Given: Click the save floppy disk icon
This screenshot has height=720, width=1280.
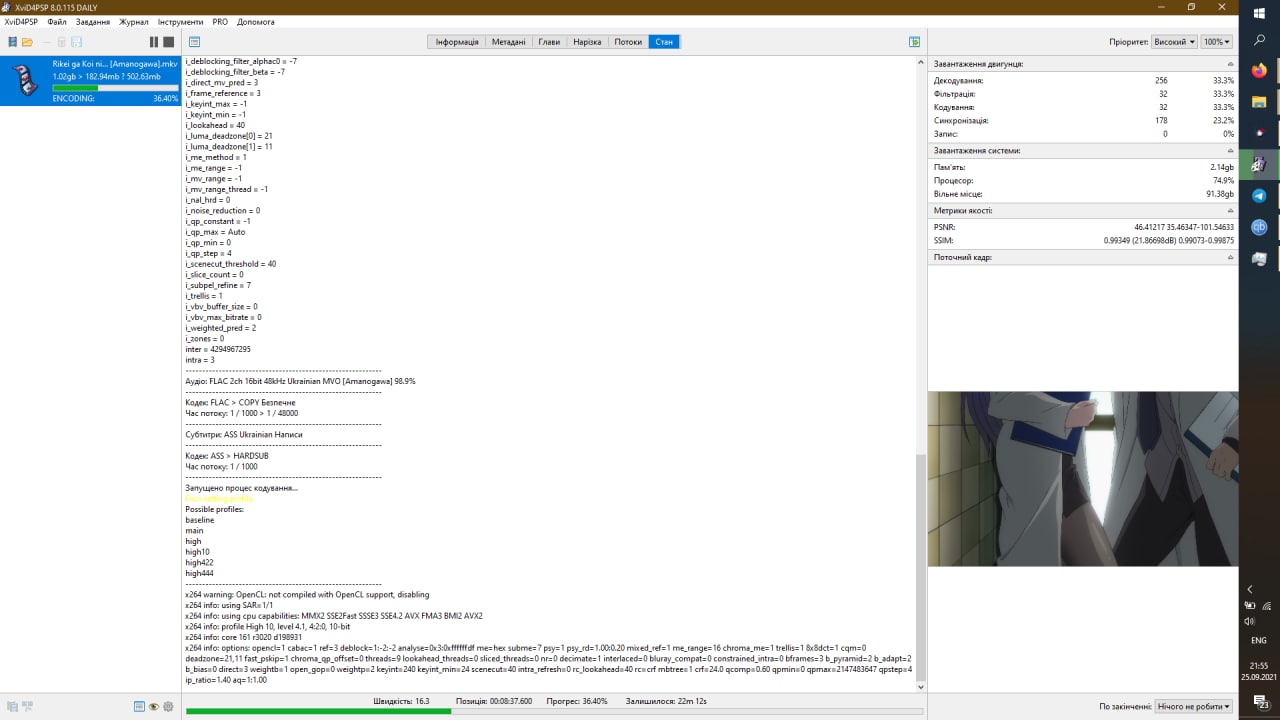Looking at the screenshot, I should tap(77, 42).
